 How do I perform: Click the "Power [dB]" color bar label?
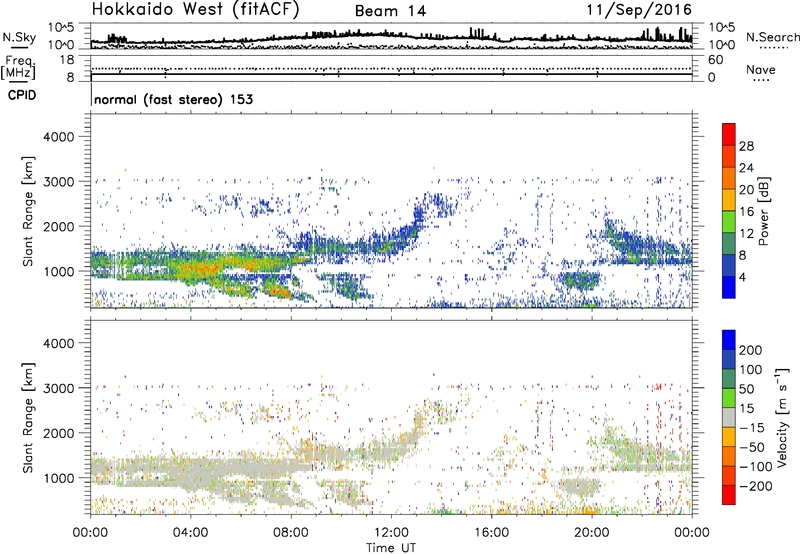[763, 211]
